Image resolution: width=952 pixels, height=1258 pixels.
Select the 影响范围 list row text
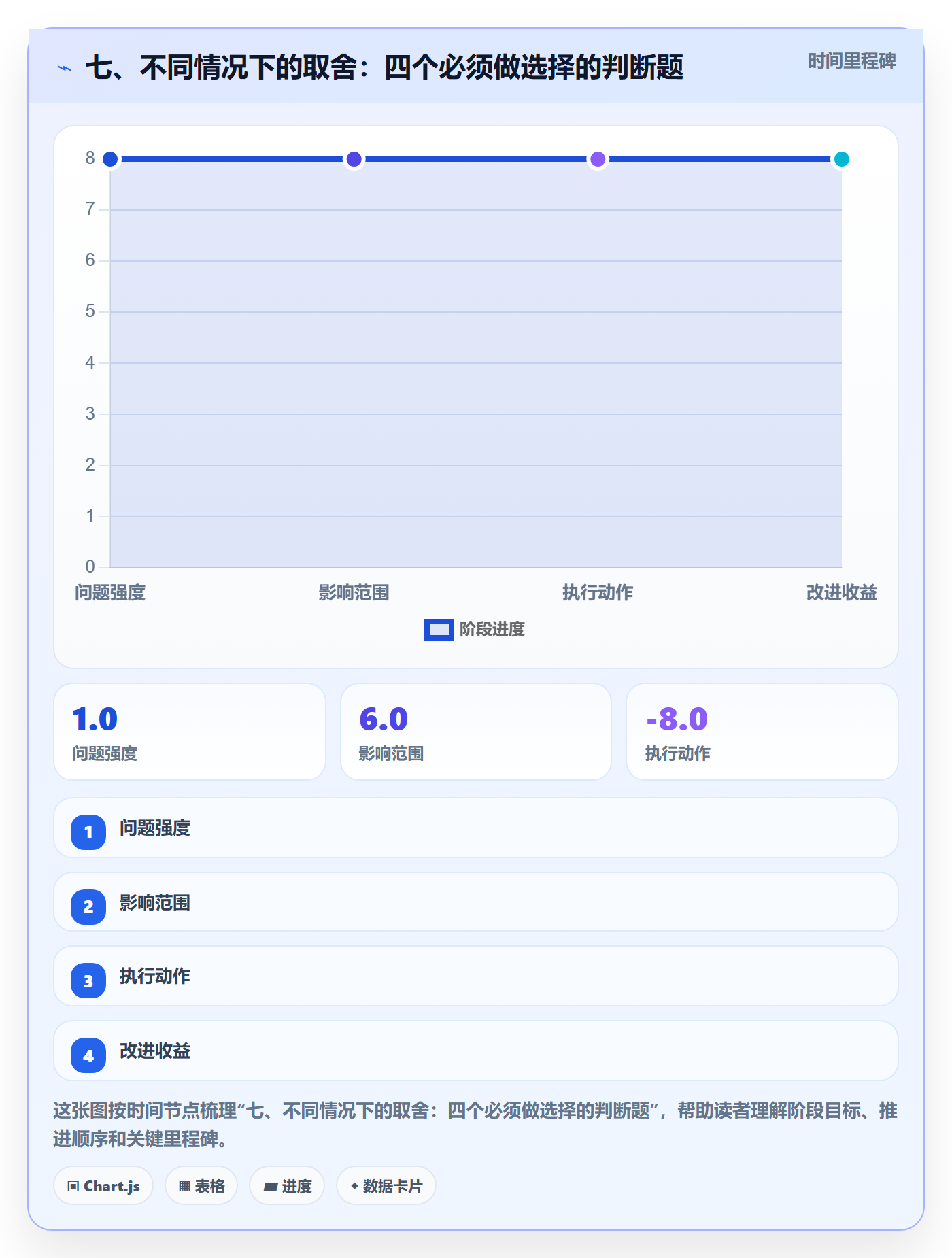[x=155, y=903]
